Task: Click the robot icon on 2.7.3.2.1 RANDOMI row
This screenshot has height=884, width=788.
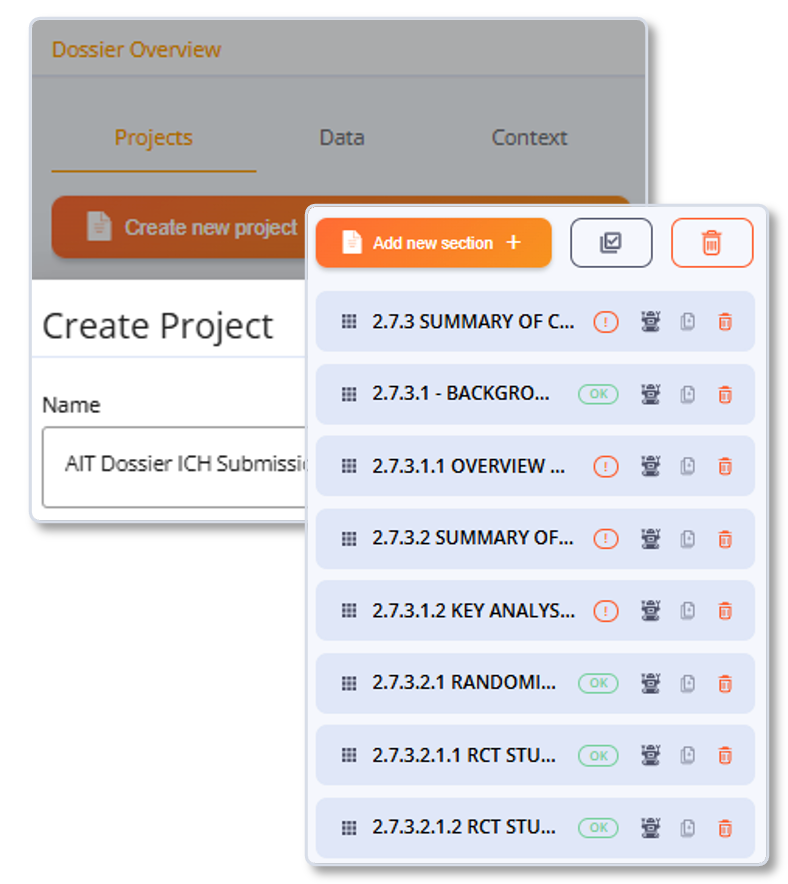Action: (650, 683)
